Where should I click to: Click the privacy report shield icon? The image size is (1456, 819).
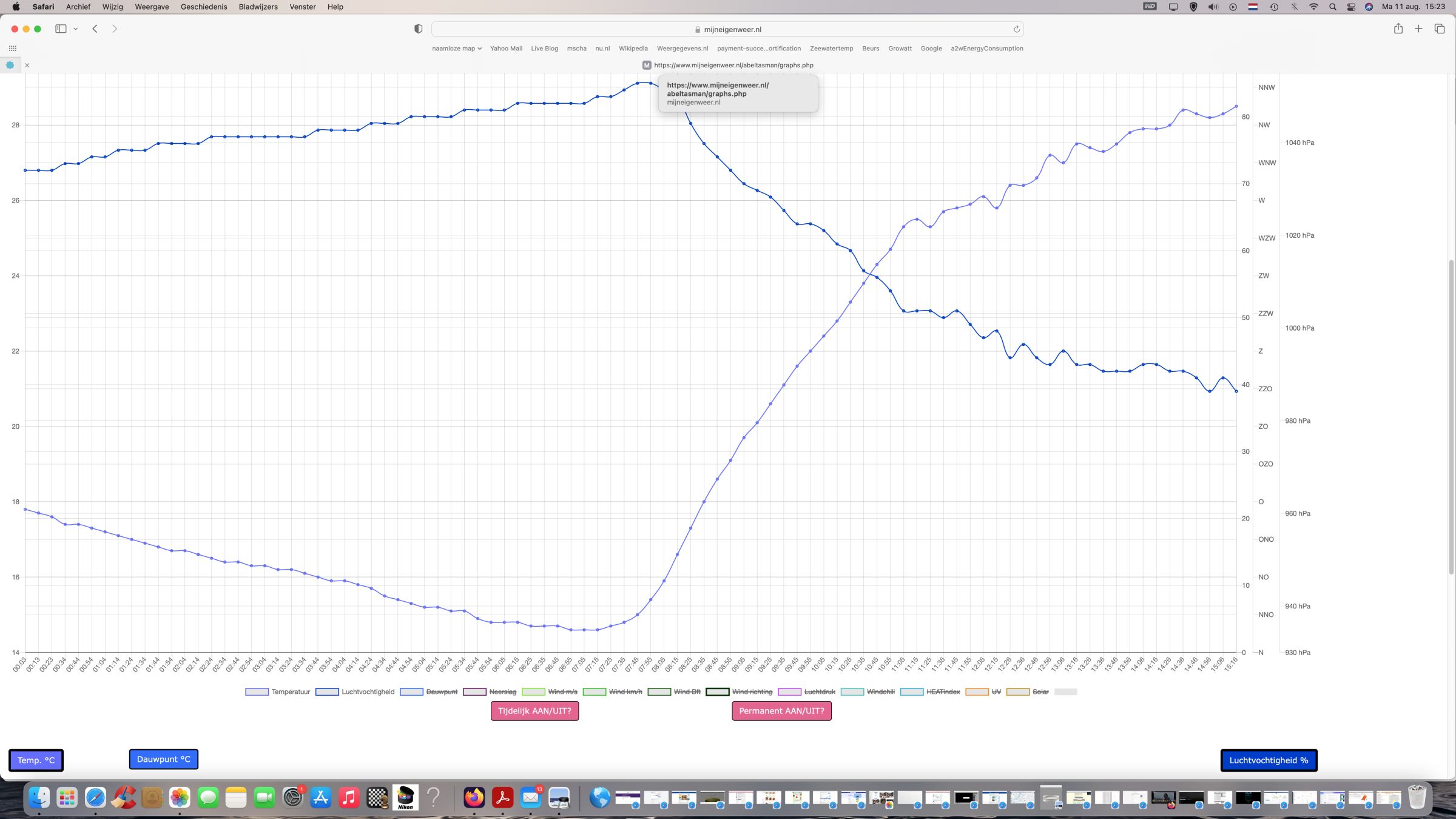[418, 29]
